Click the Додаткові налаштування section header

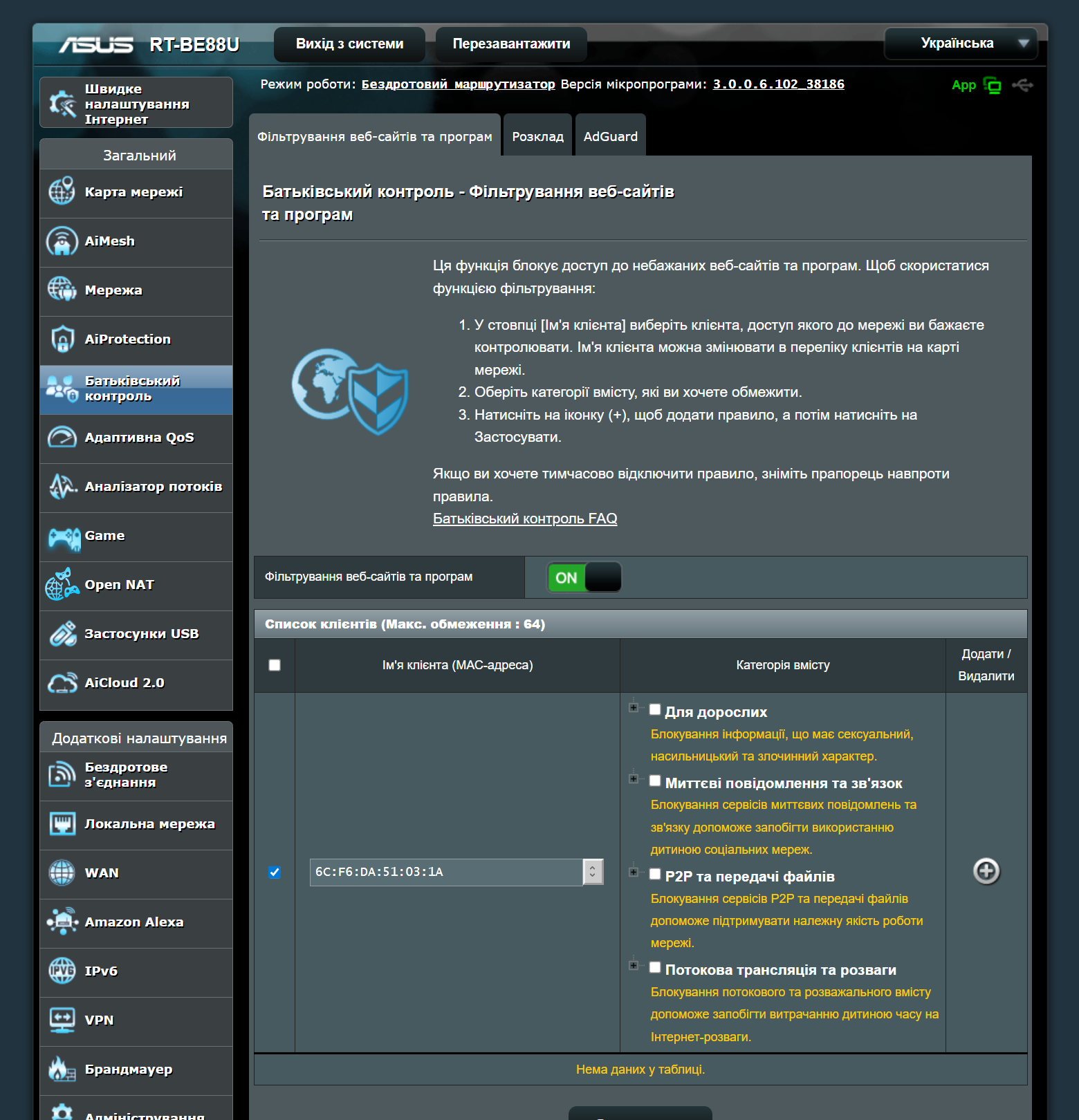point(136,738)
